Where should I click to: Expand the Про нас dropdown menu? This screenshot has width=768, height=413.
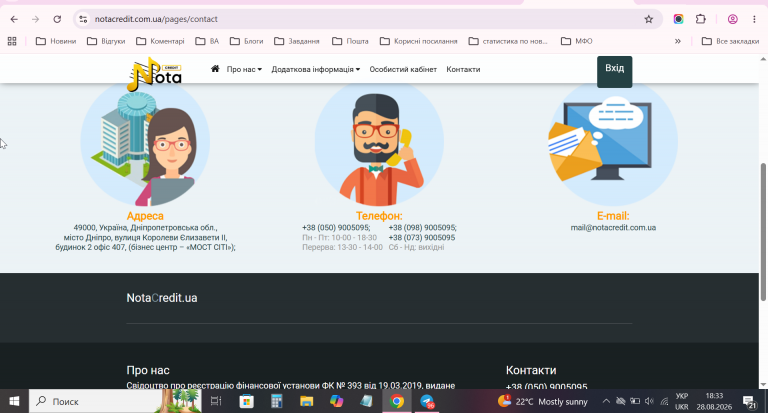pos(244,70)
